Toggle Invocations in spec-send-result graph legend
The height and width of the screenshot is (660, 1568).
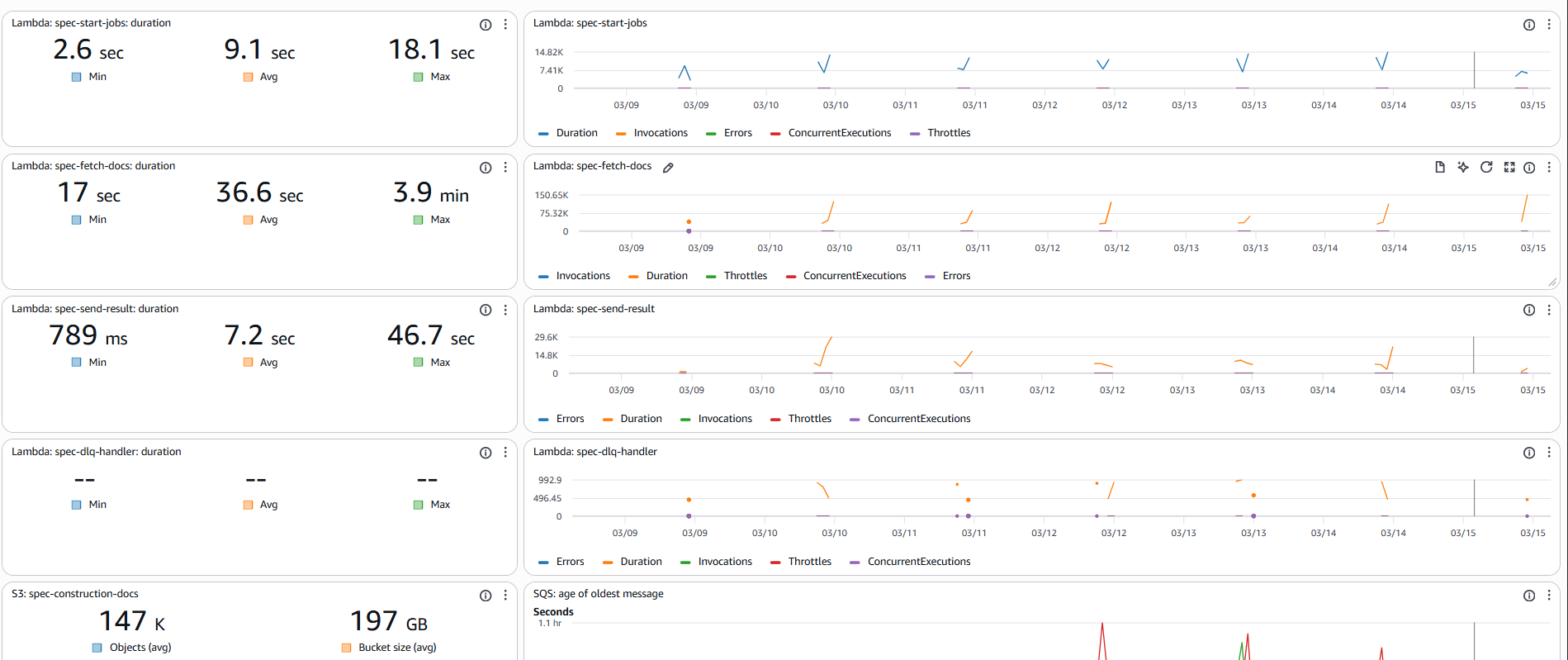tap(716, 419)
